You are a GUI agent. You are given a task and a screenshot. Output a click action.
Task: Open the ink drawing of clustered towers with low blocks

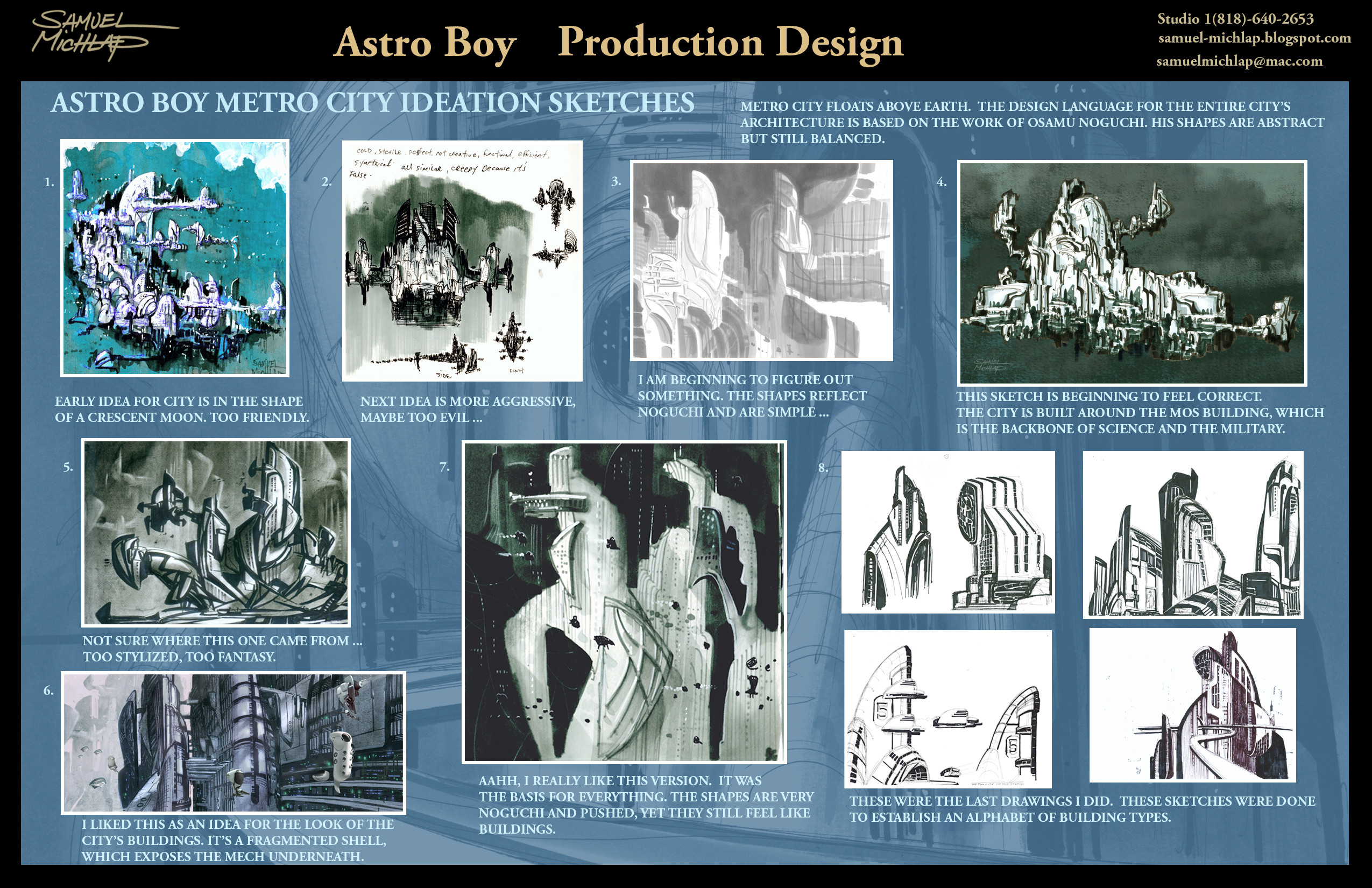tap(1193, 534)
